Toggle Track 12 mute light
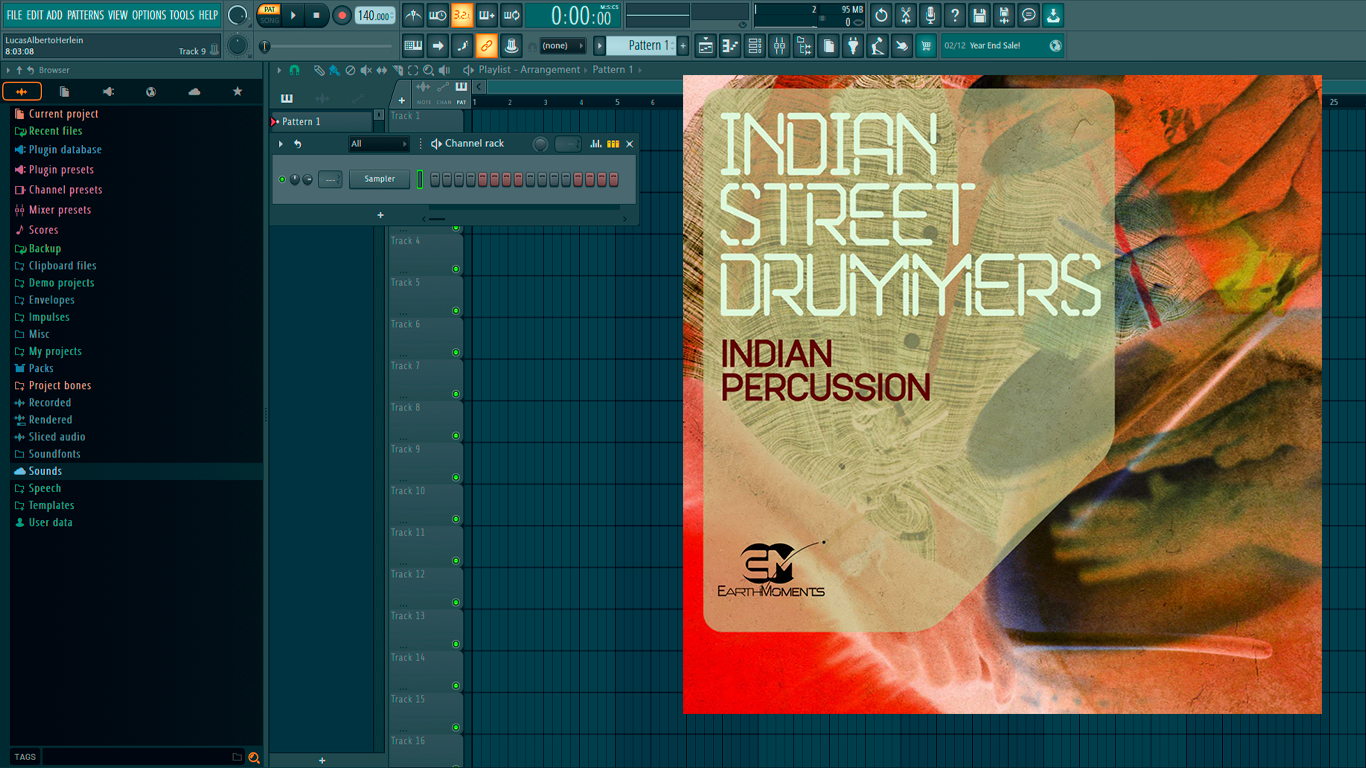This screenshot has height=768, width=1366. tap(456, 602)
